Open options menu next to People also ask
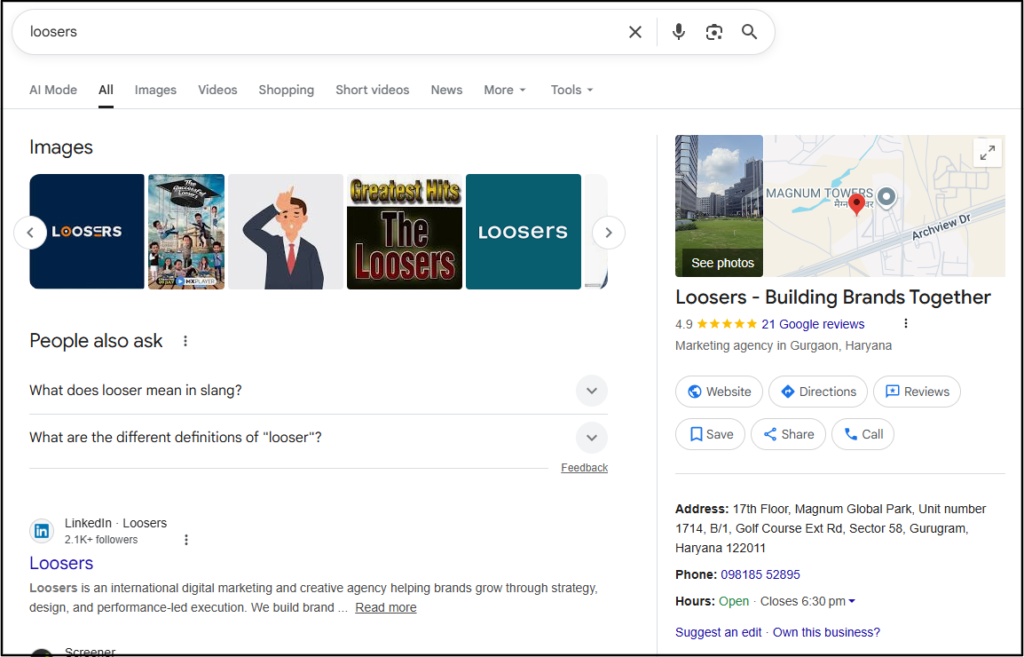Screen dimensions: 1024x657 [x=185, y=340]
